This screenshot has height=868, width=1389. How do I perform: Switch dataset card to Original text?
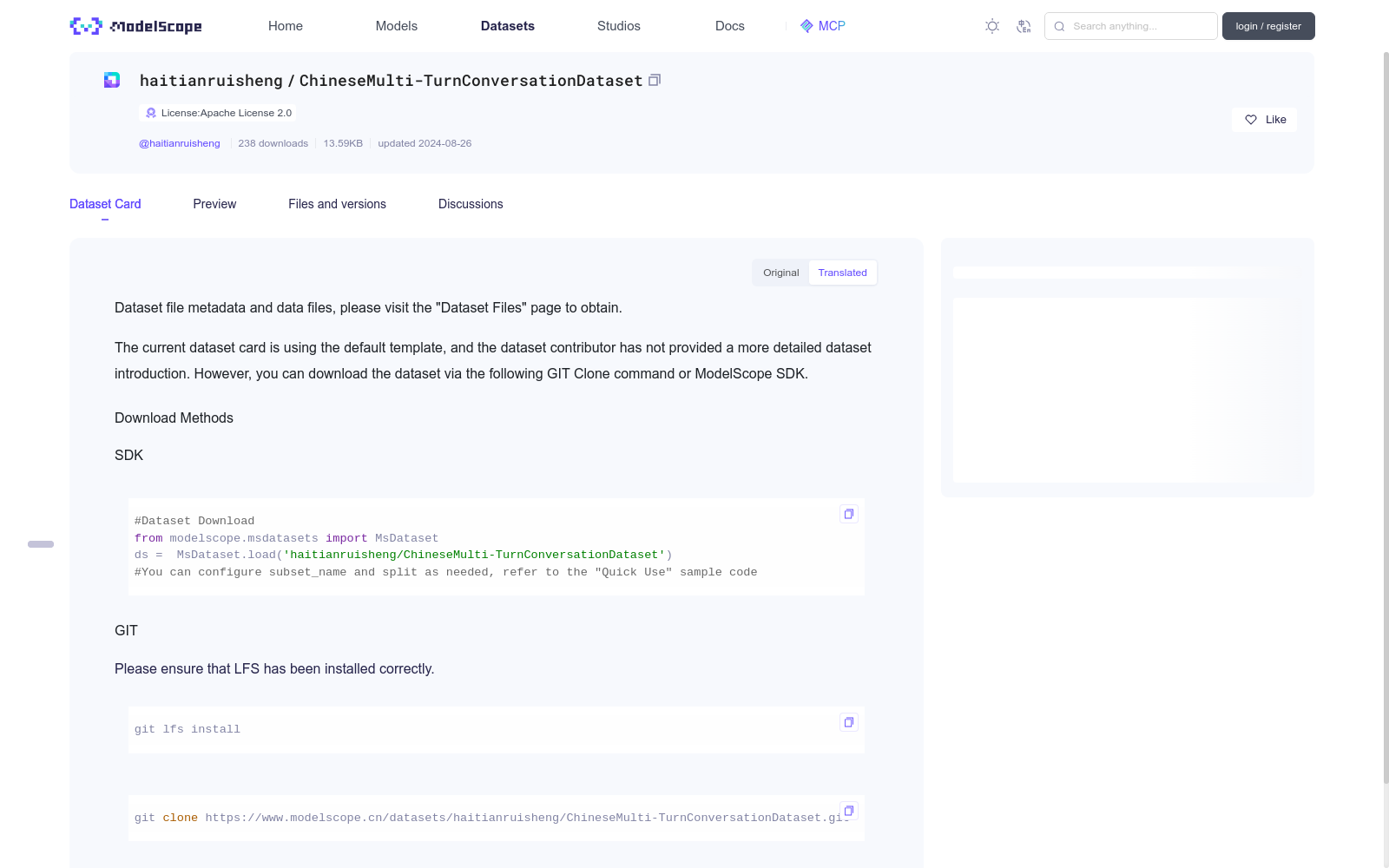[781, 273]
